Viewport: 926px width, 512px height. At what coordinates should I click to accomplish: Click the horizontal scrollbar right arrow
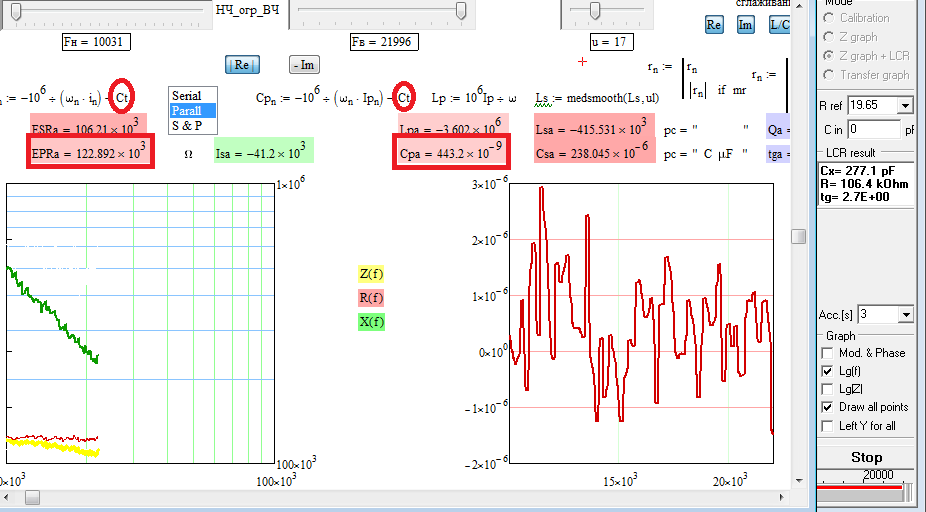(x=782, y=498)
